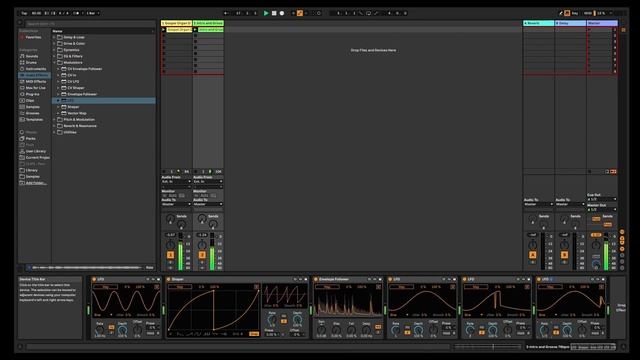Toggle the metronome in the top bar
This screenshot has width=640, height=360.
coord(76,13)
